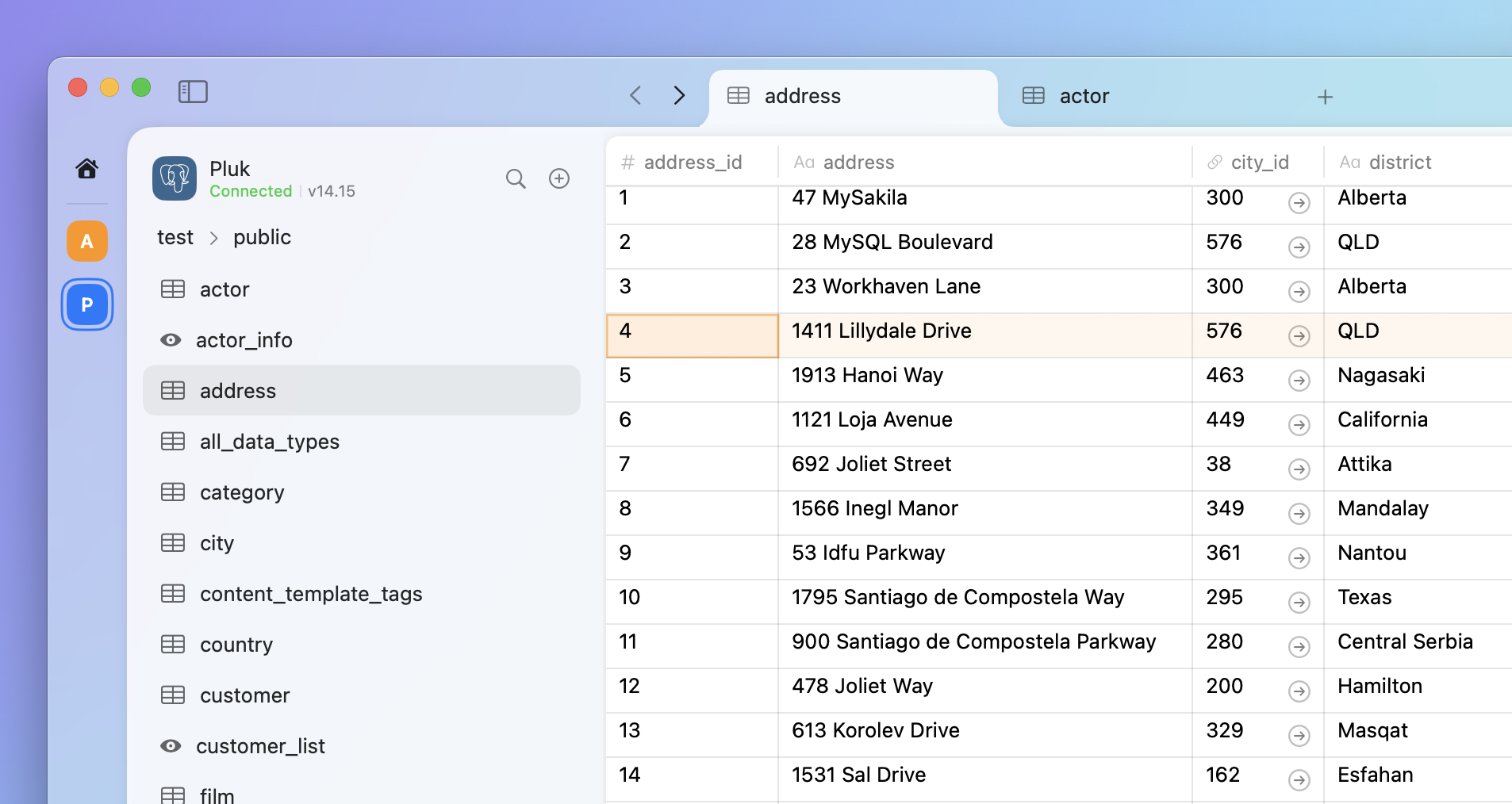
Task: Toggle the eye icon on actor_info view
Action: pos(171,339)
